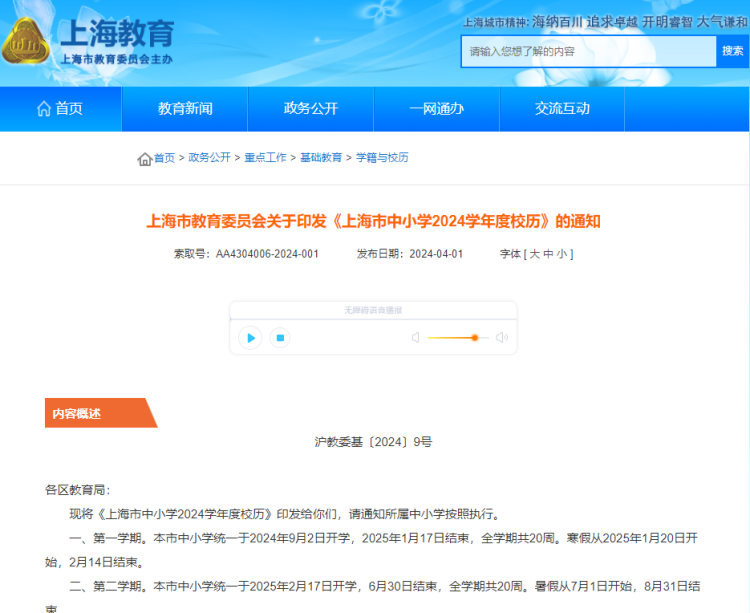Open the 教育新闻 navigation menu
This screenshot has height=613, width=750.
[185, 109]
